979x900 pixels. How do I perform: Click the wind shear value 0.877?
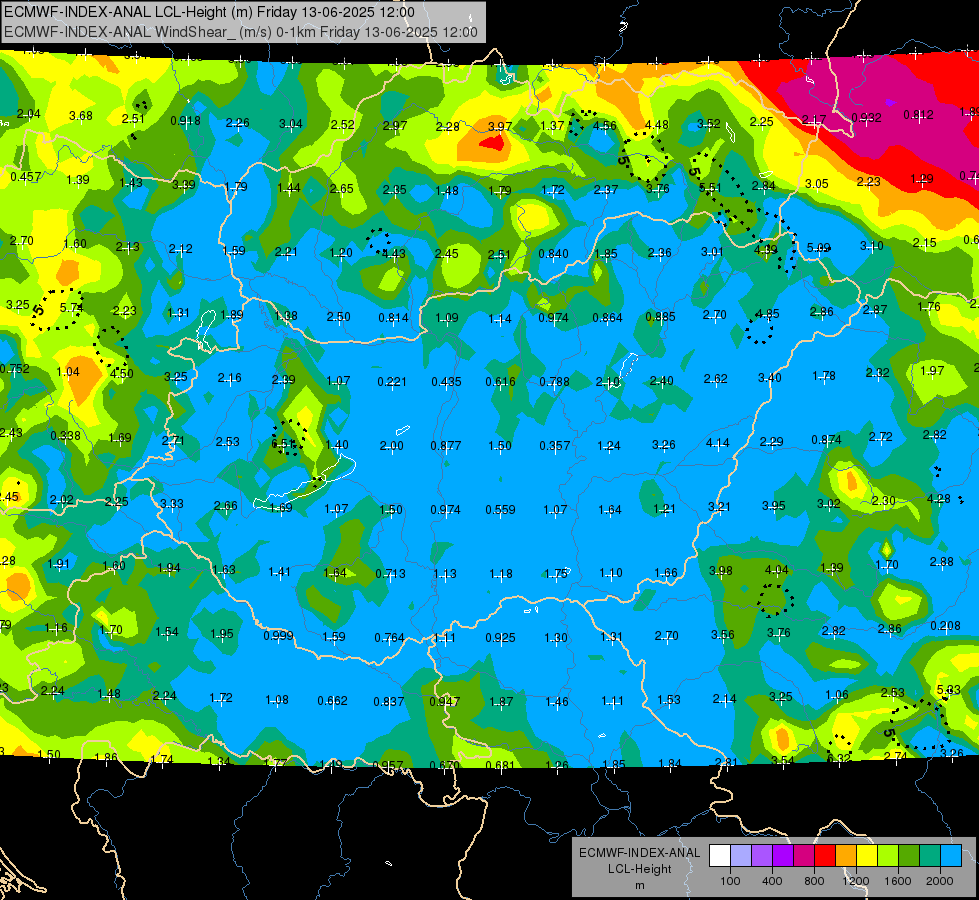[x=446, y=445]
